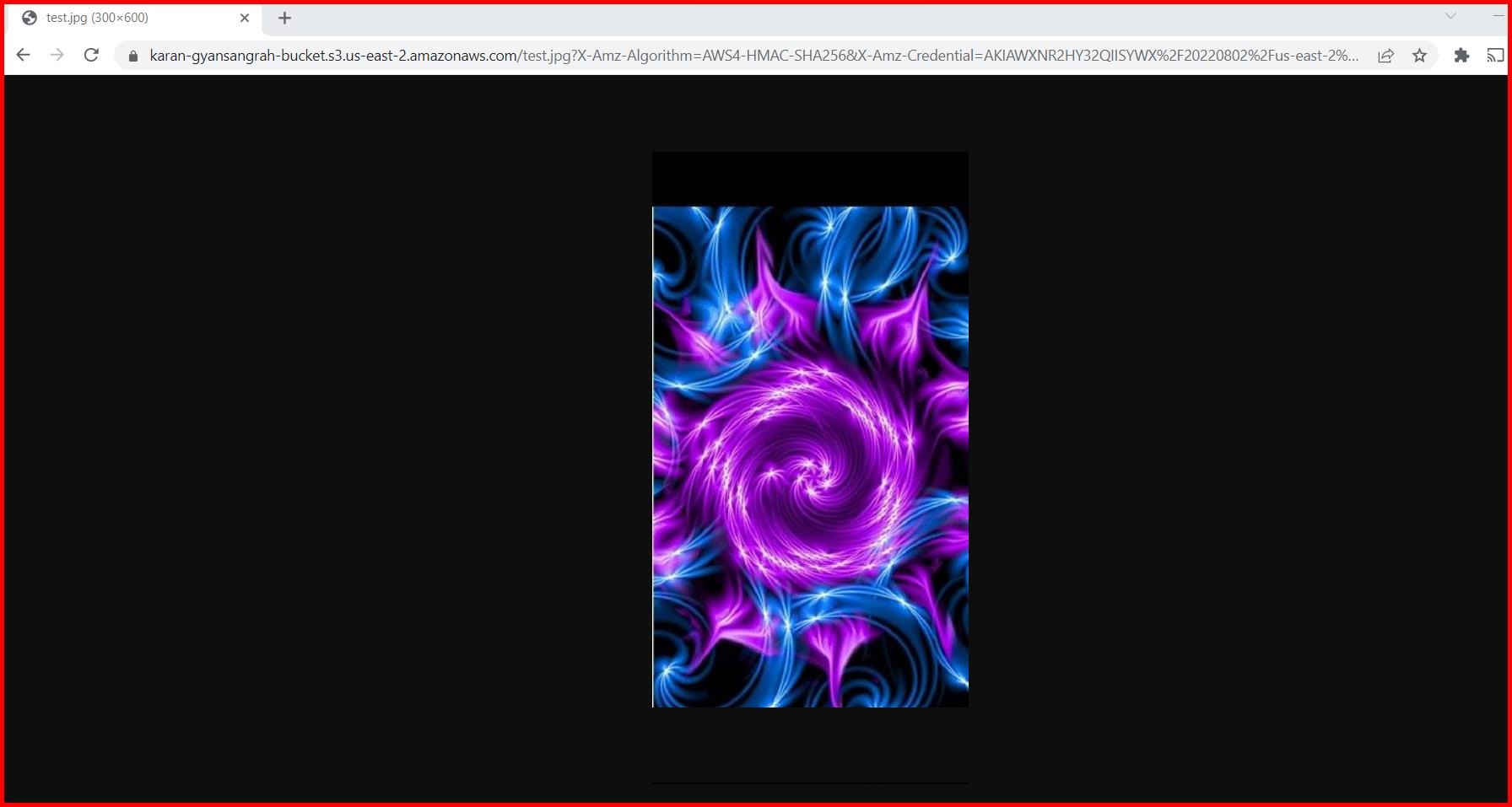
Task: Click the globe favicon on the tab
Action: click(x=30, y=17)
